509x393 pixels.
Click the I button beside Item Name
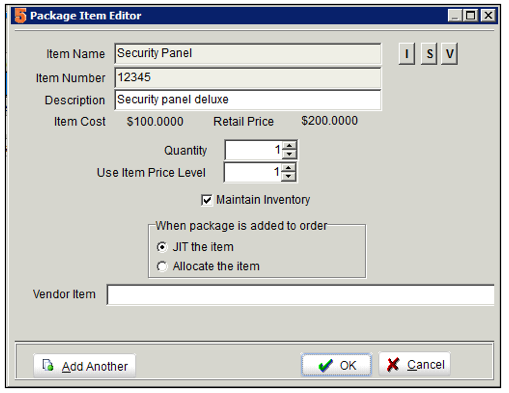pyautogui.click(x=406, y=54)
